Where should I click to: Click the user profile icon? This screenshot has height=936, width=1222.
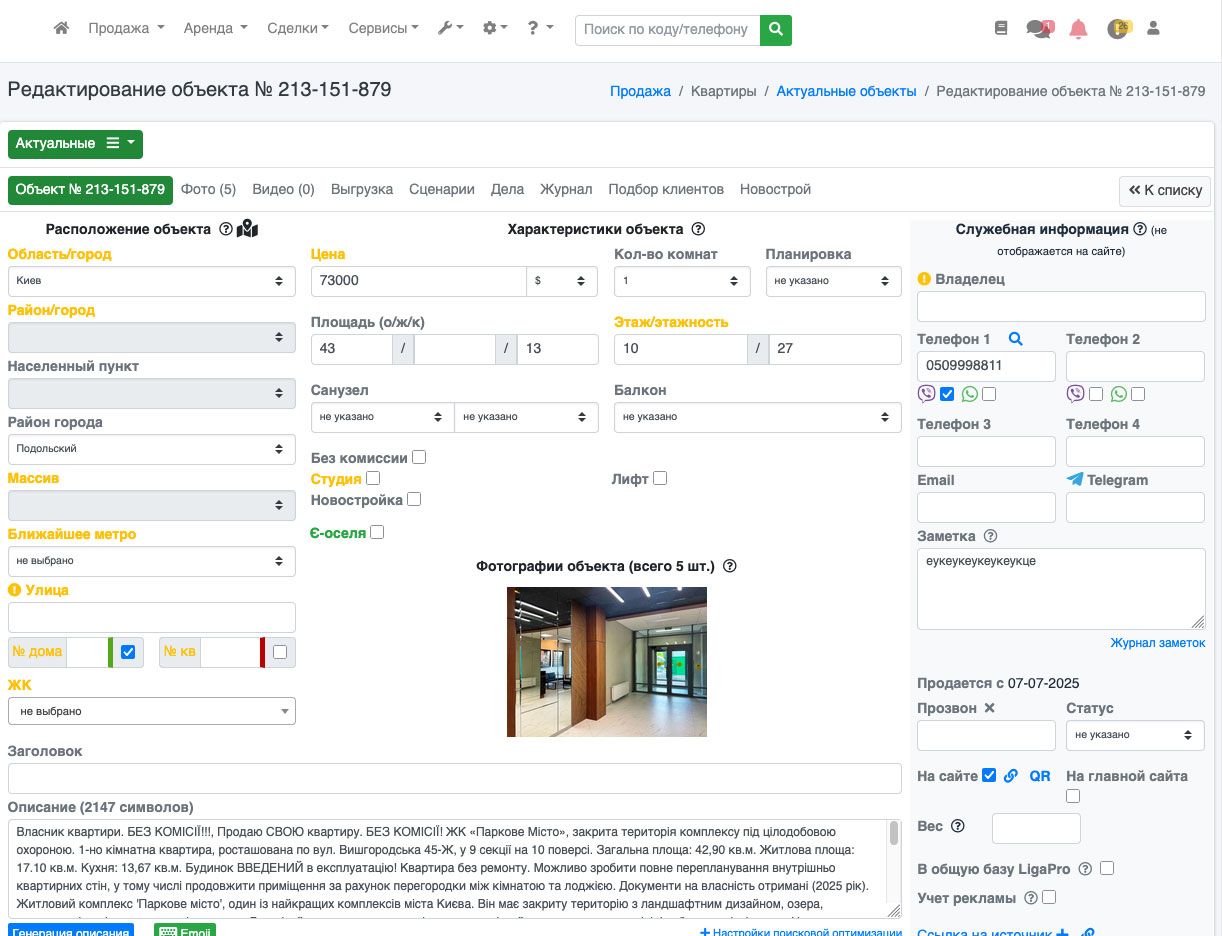(x=1153, y=29)
